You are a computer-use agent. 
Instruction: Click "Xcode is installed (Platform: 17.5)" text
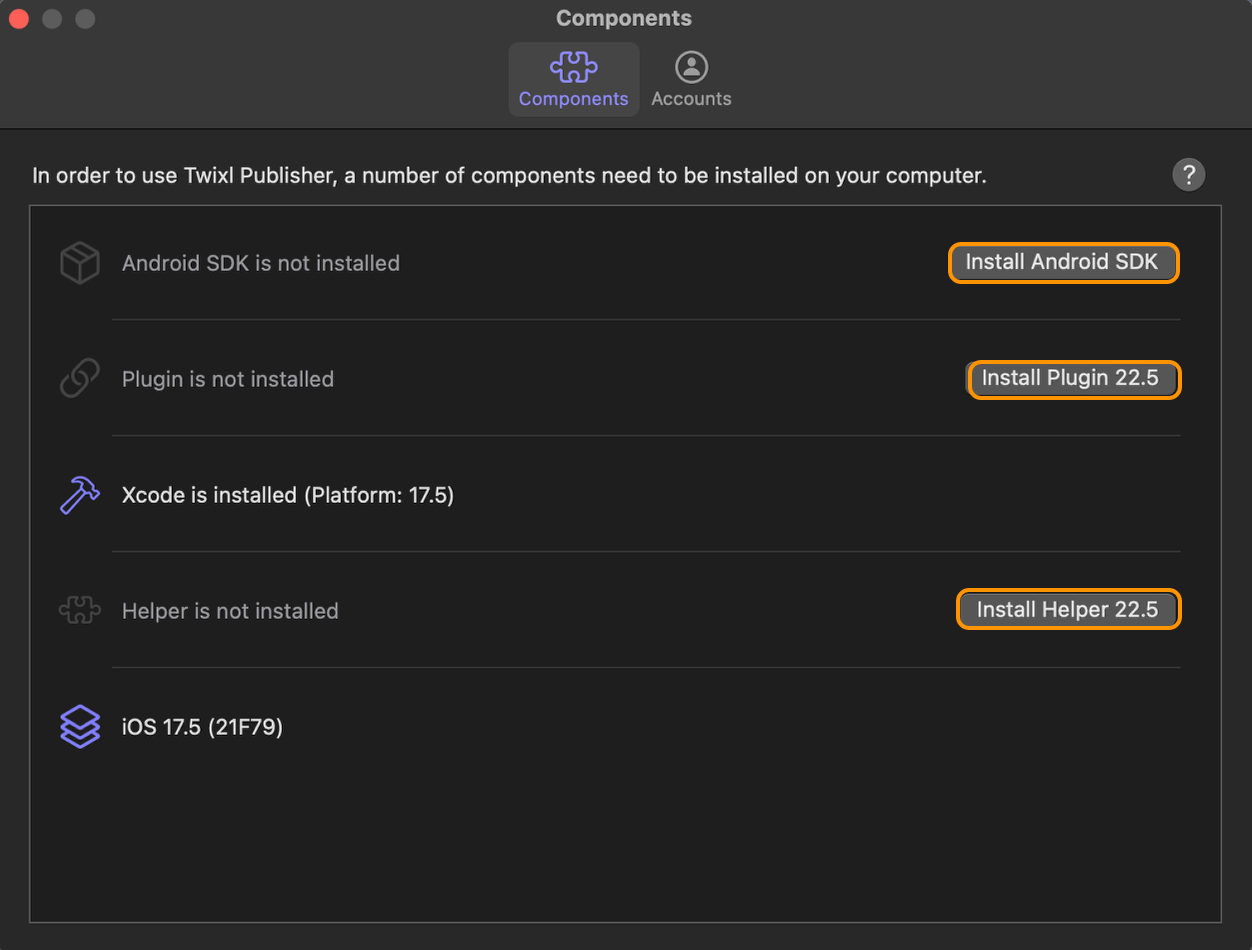[288, 495]
